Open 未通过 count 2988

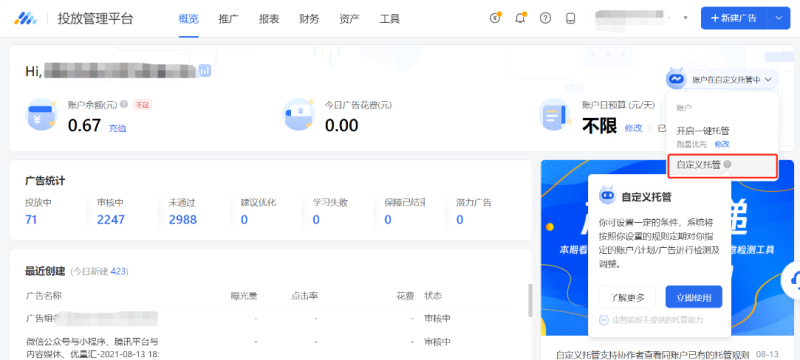[x=183, y=220]
